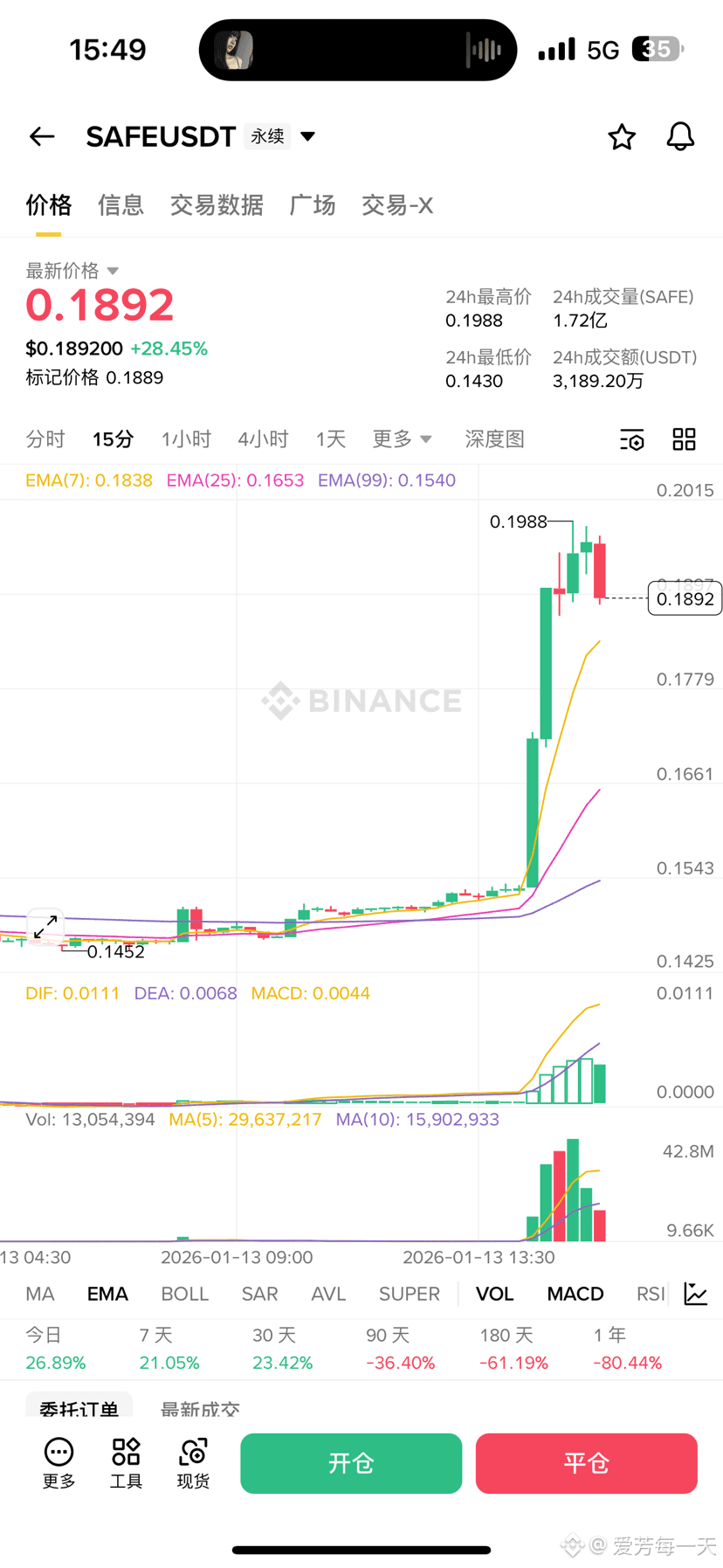The image size is (723, 1568).
Task: Open the 最新成交 tab
Action: [200, 1407]
